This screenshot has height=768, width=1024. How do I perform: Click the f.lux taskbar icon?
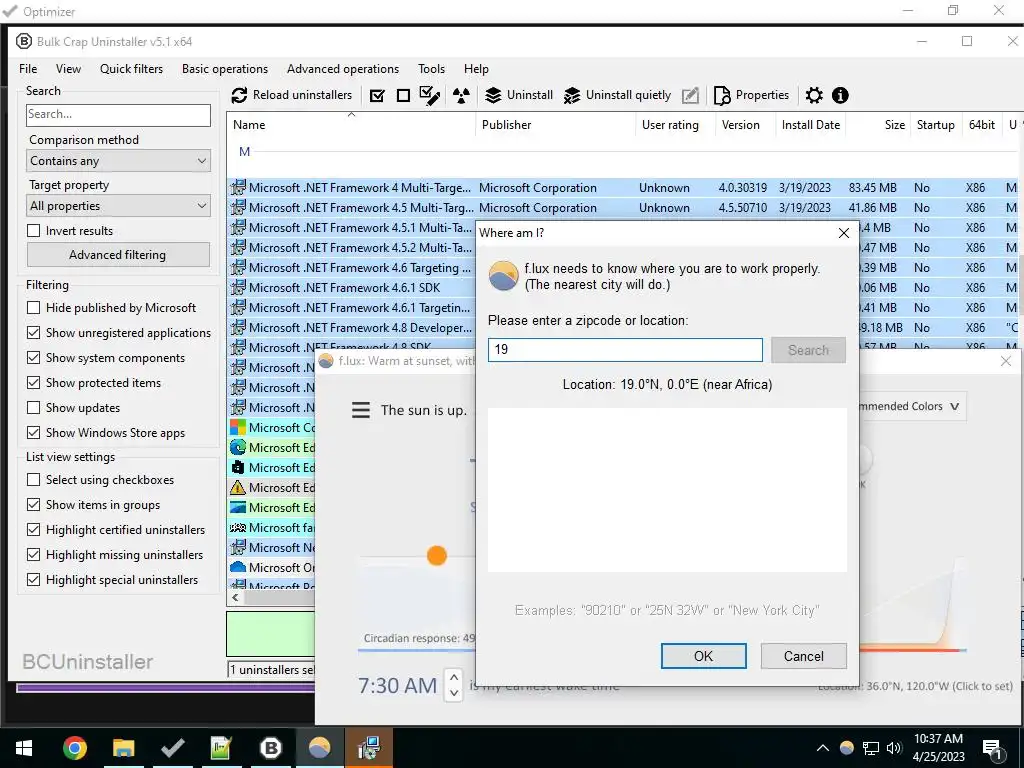pyautogui.click(x=319, y=748)
